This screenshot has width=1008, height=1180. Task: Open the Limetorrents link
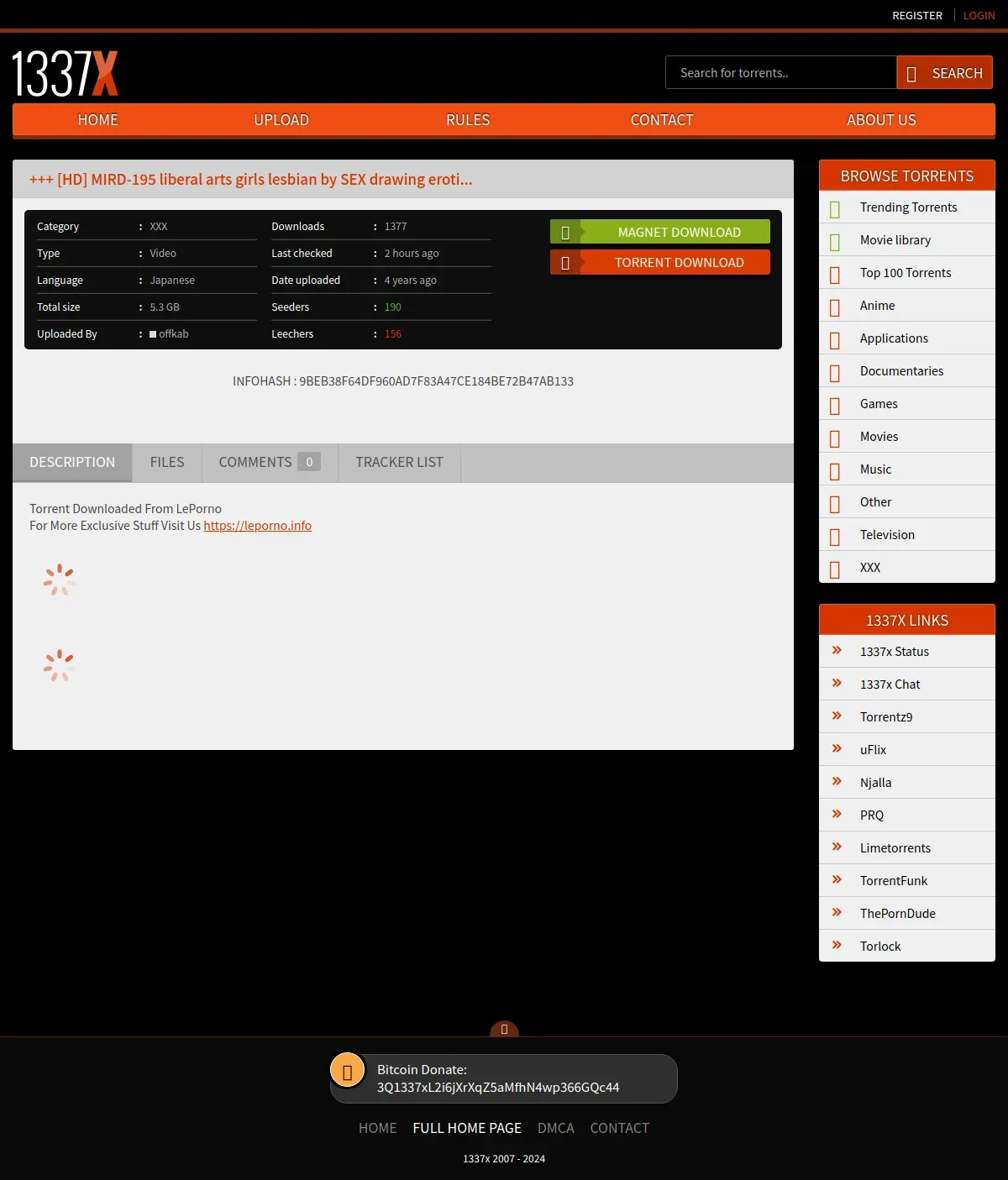[895, 848]
